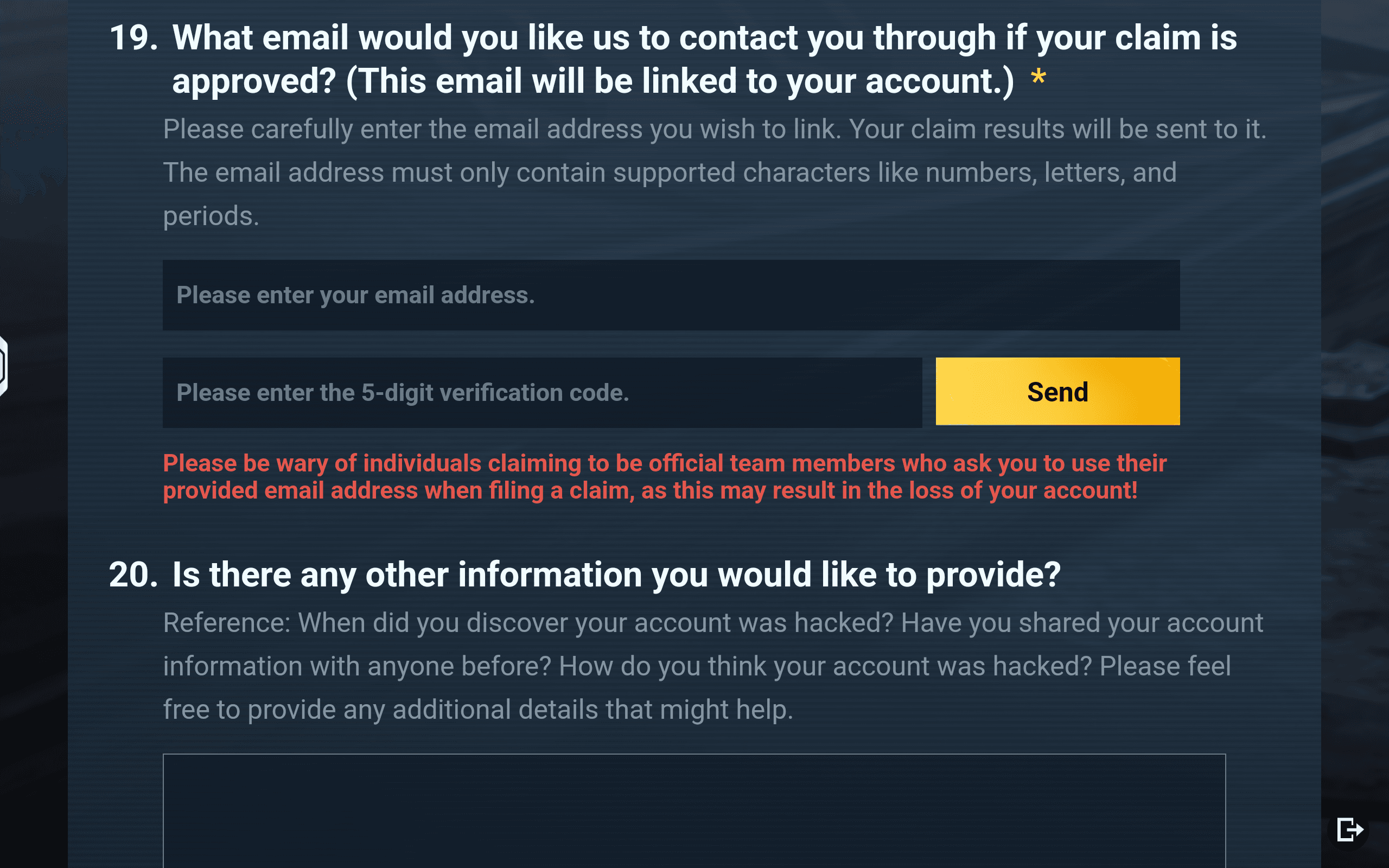Click the exit icon in bottom-right corner
1389x868 pixels.
[1349, 829]
